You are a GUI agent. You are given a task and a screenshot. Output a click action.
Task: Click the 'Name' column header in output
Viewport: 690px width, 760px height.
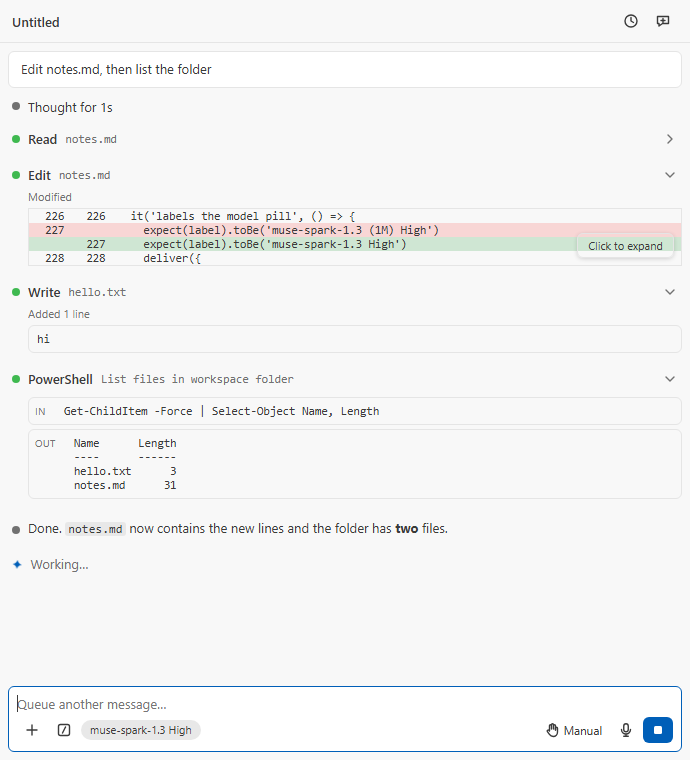[x=86, y=443]
